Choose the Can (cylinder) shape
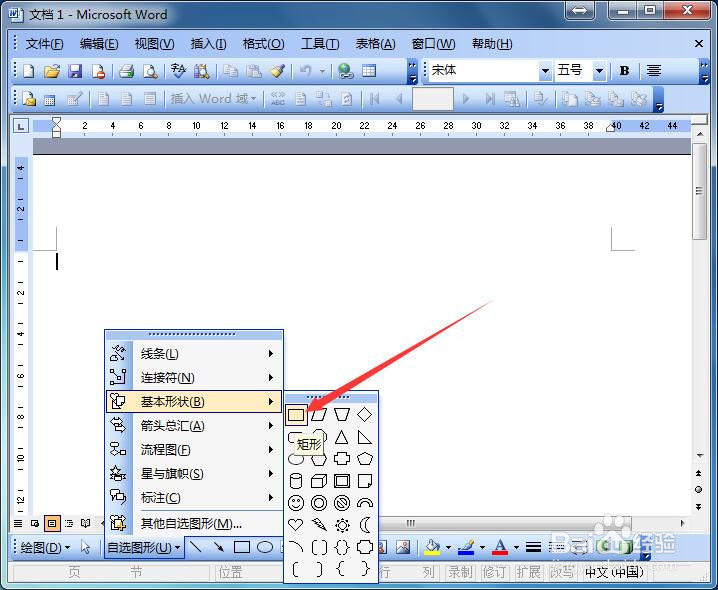This screenshot has width=718, height=590. 296,481
